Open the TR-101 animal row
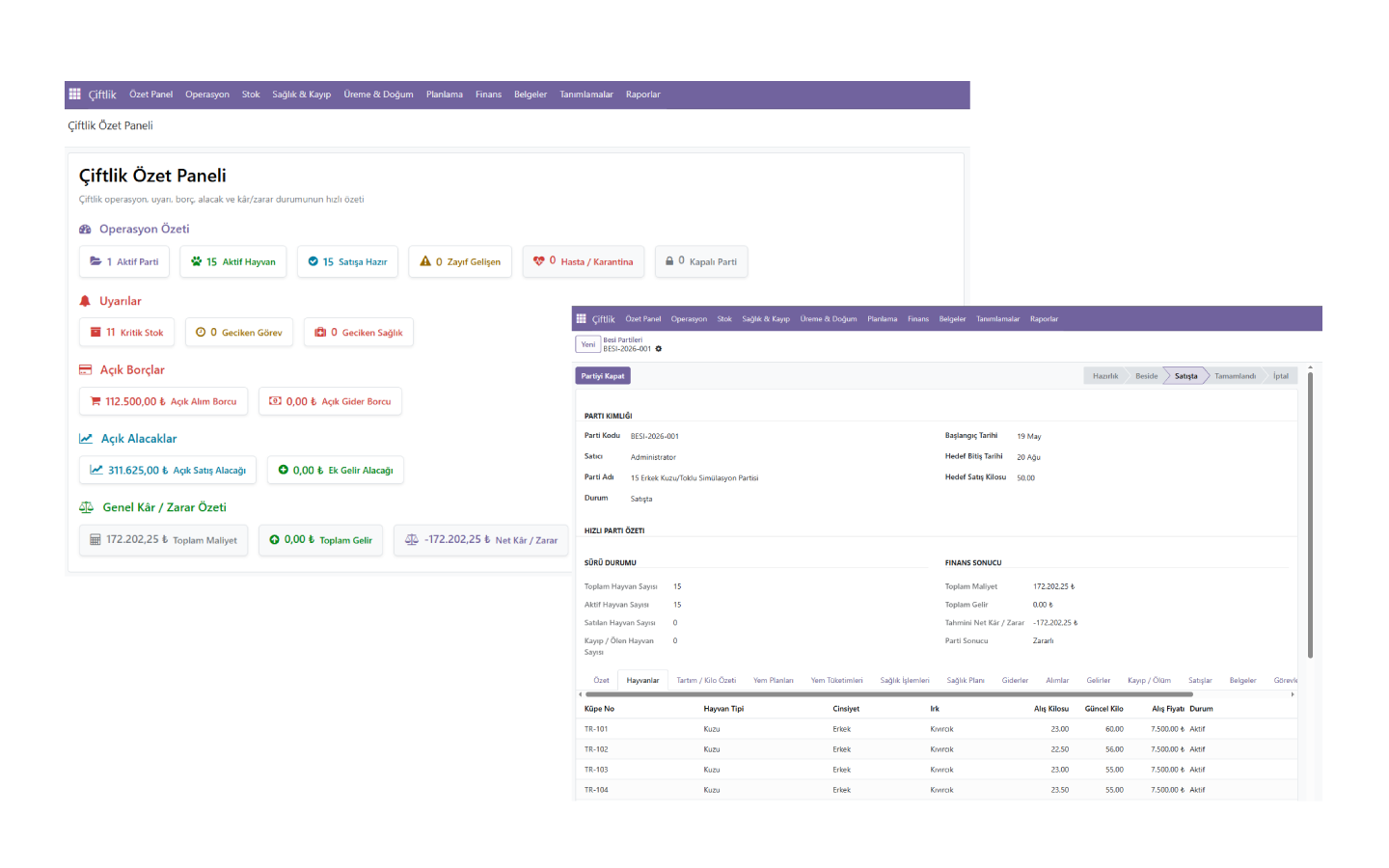The height and width of the screenshot is (868, 1389). point(938,729)
